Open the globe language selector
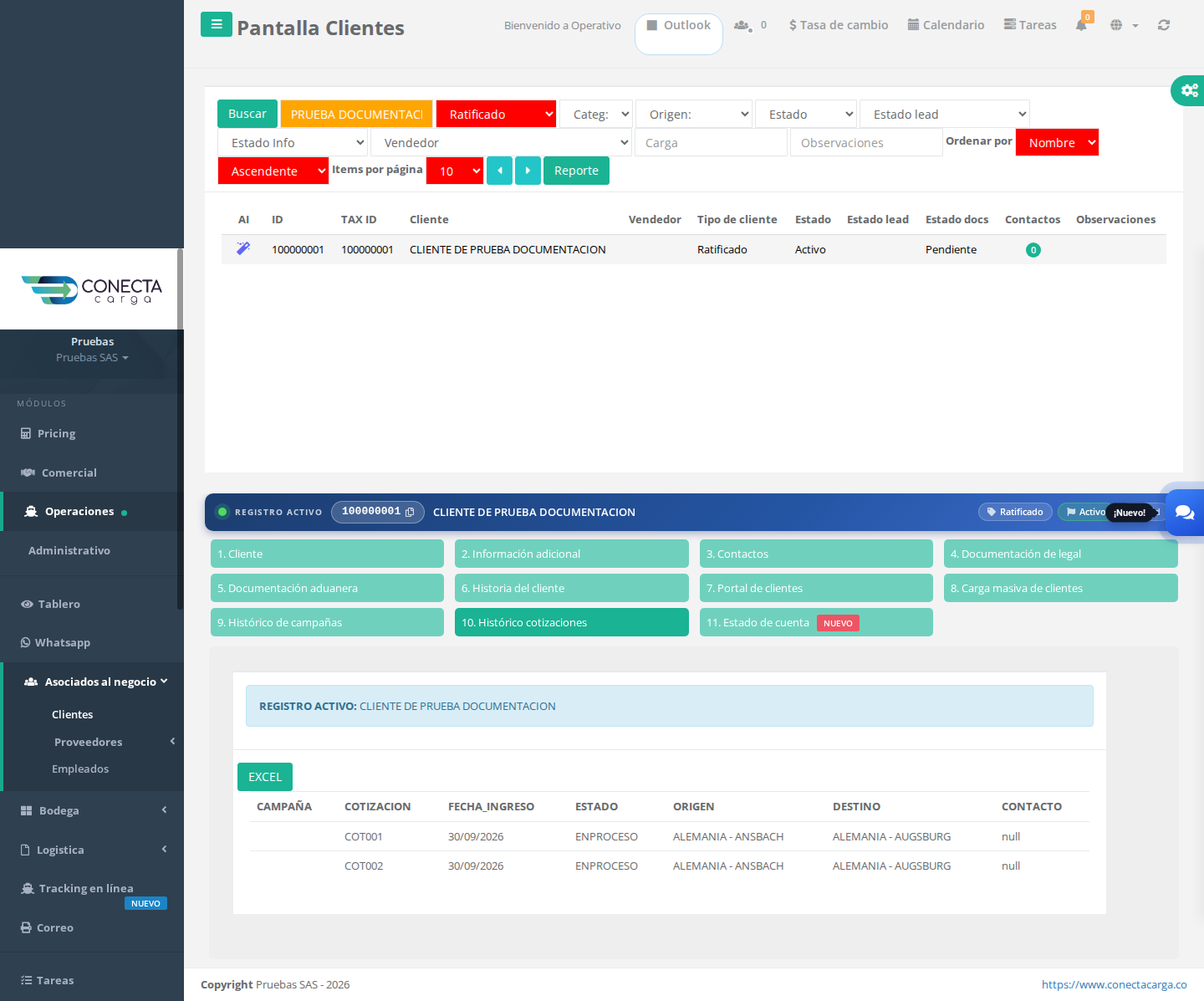This screenshot has height=1001, width=1204. pos(1124,25)
